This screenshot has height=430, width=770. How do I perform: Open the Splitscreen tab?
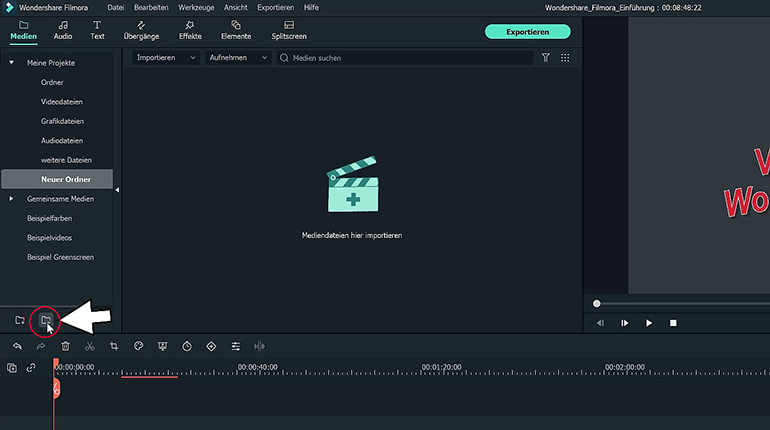(289, 30)
